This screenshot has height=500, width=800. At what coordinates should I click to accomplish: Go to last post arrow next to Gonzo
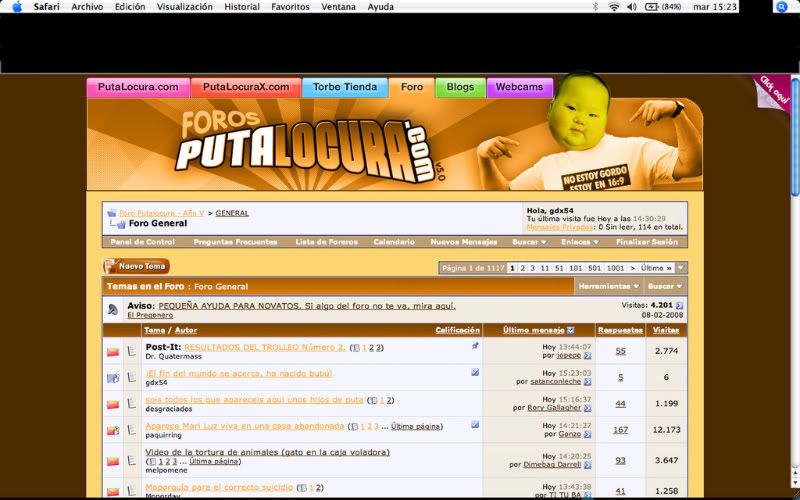point(587,434)
